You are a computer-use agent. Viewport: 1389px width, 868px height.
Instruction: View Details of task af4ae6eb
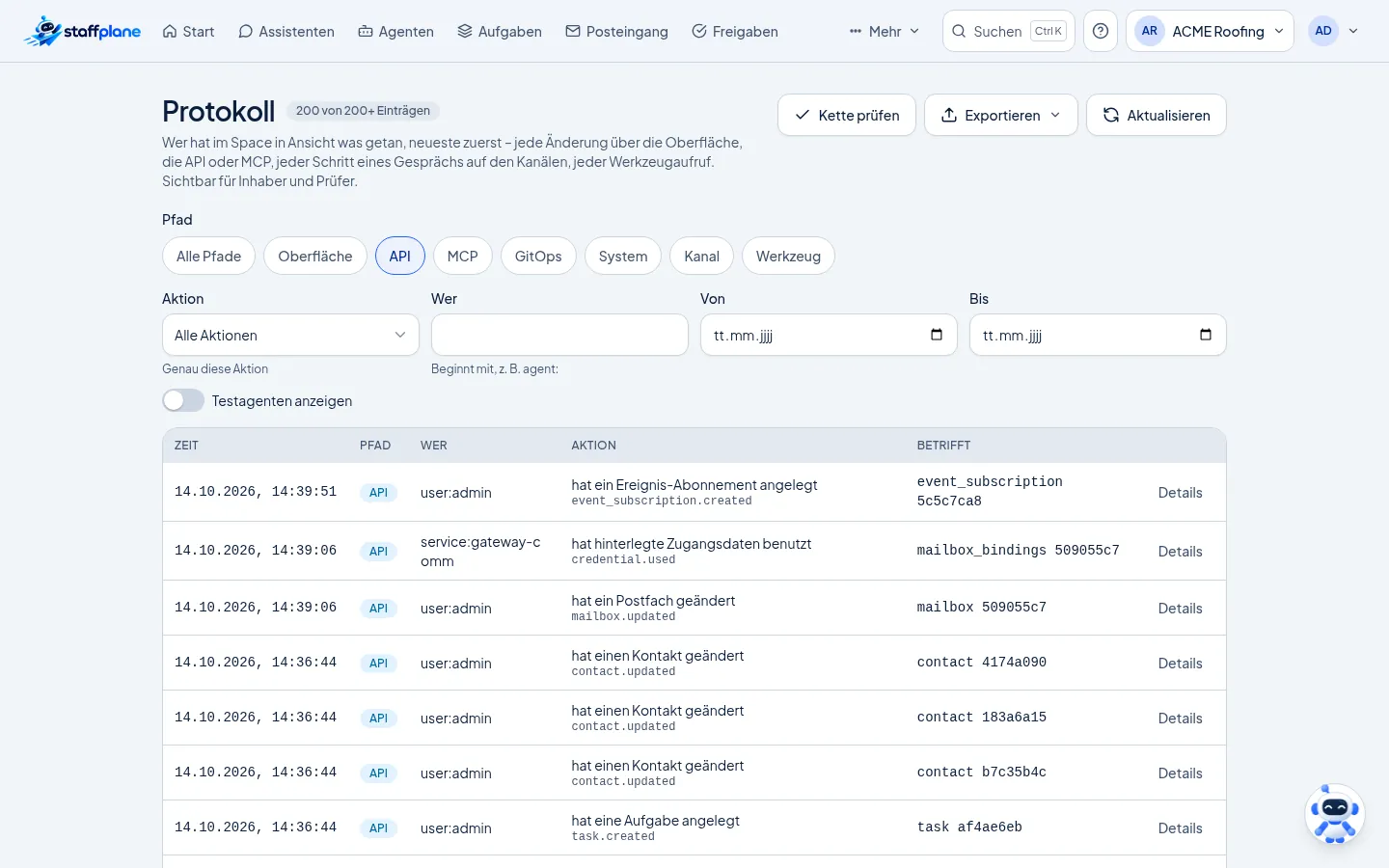point(1180,827)
